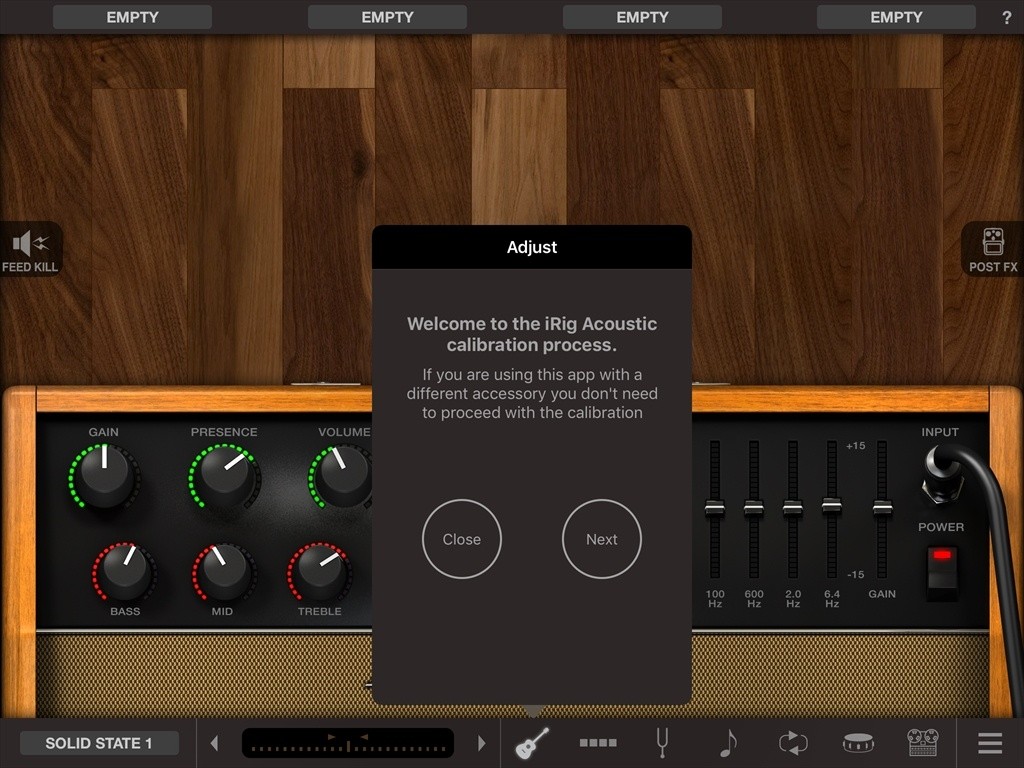Open the tuning fork tuner
The height and width of the screenshot is (768, 1024).
tap(662, 743)
